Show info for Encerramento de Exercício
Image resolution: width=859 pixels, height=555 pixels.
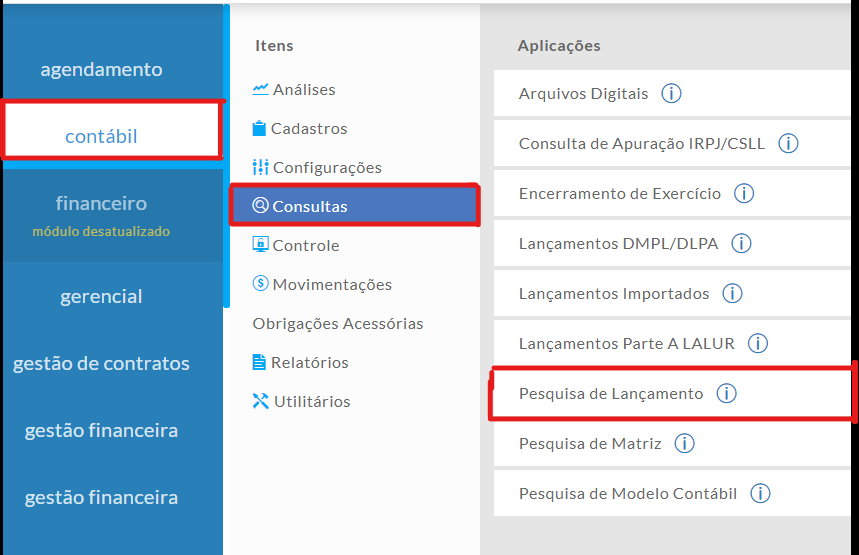click(744, 194)
